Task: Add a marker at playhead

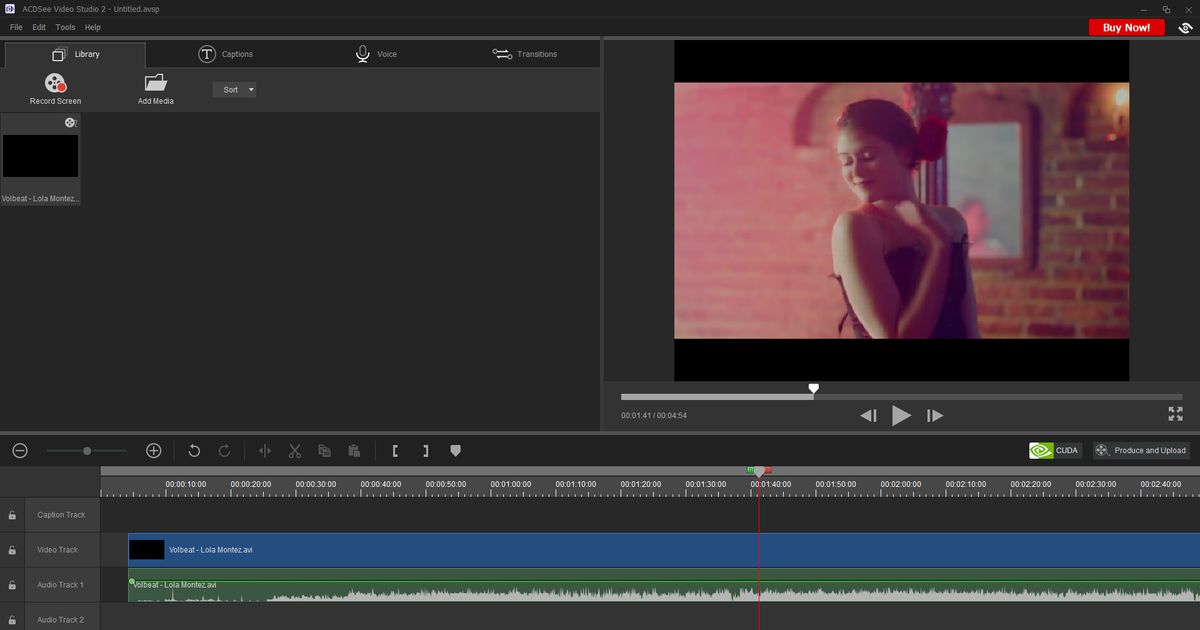Action: pyautogui.click(x=456, y=451)
